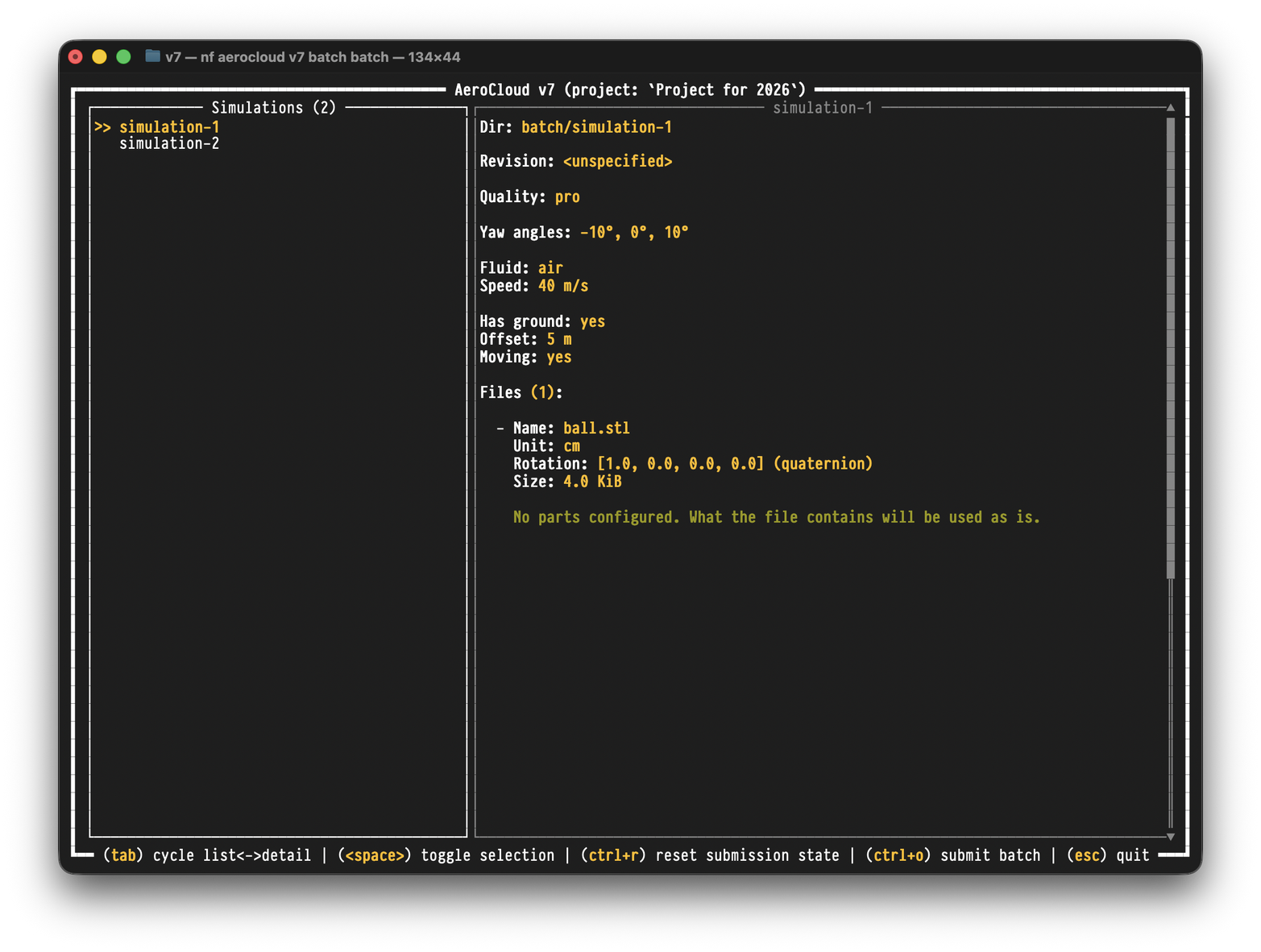Click the (ctrl+o) submit batch hint
The height and width of the screenshot is (952, 1261).
952,855
